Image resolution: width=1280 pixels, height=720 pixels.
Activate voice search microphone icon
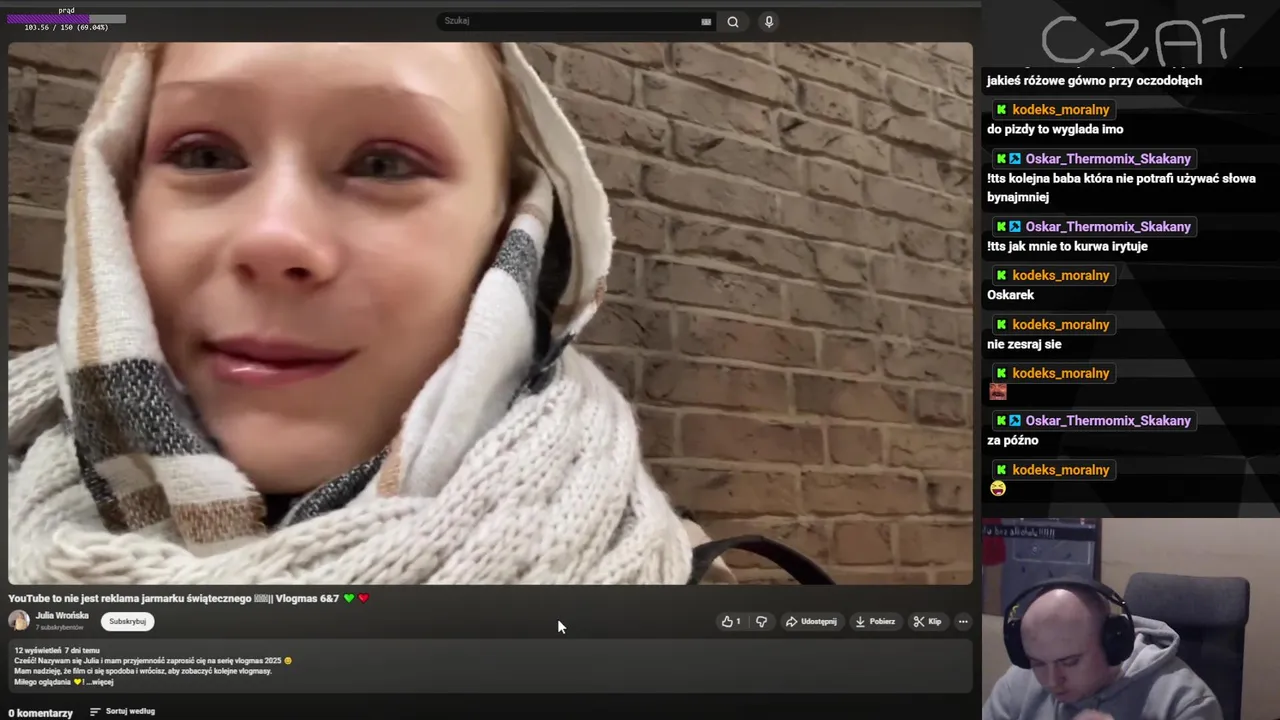point(768,22)
